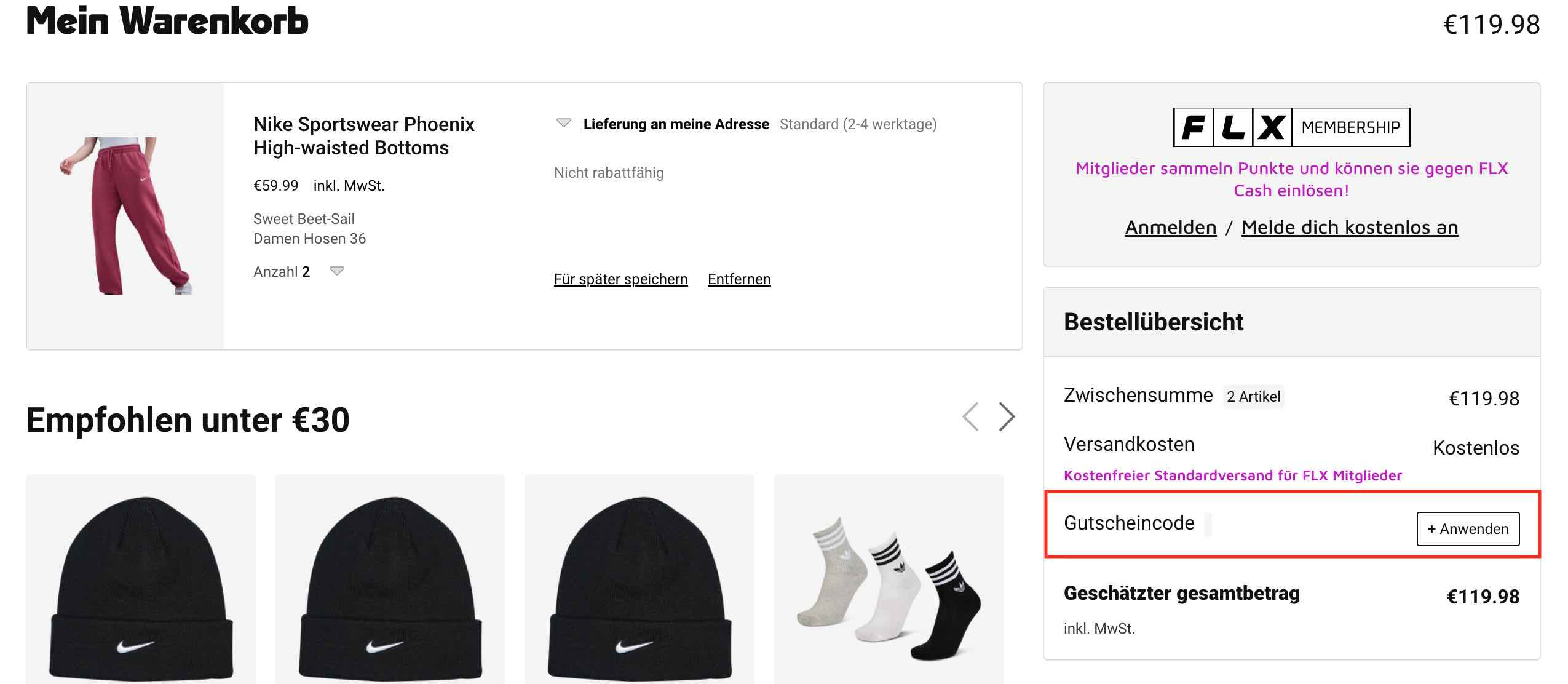
Task: Click Melde dich kostenlos an link
Action: coord(1349,228)
